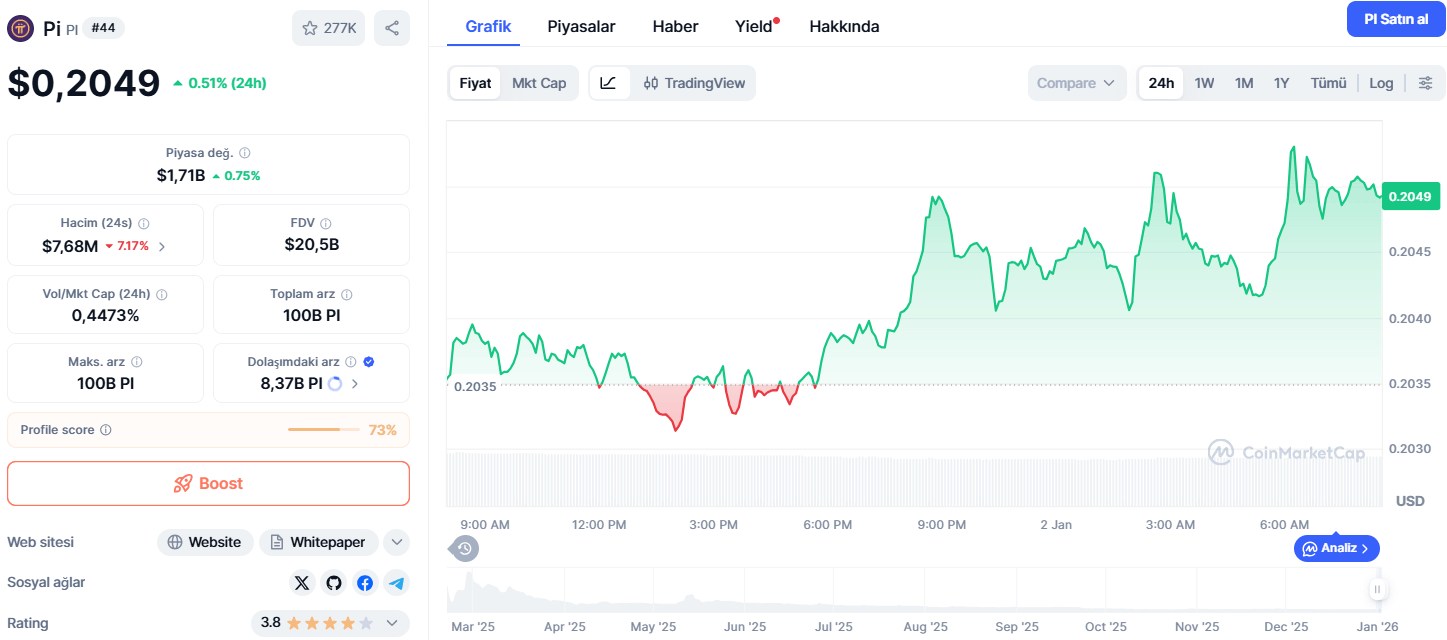
Task: Click the PI Satın al button
Action: pos(1396,19)
